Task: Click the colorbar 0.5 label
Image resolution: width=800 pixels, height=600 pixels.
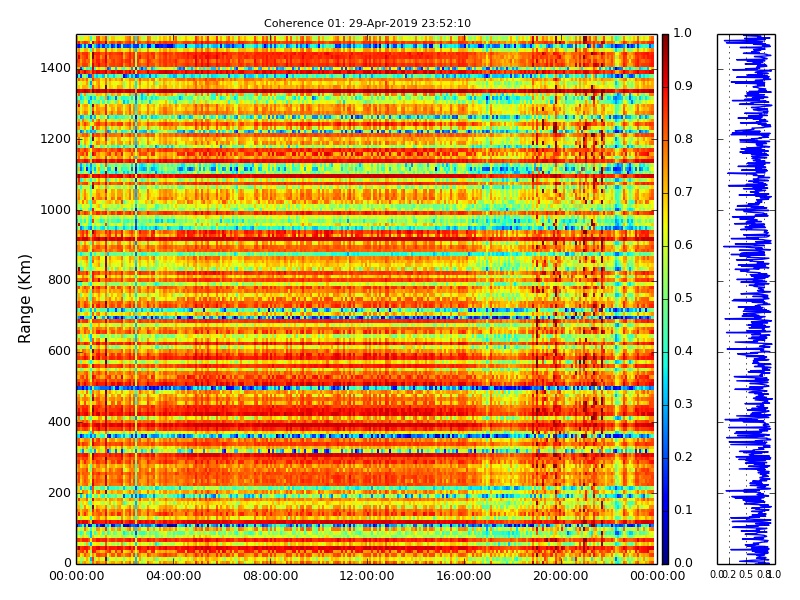Action: point(683,298)
